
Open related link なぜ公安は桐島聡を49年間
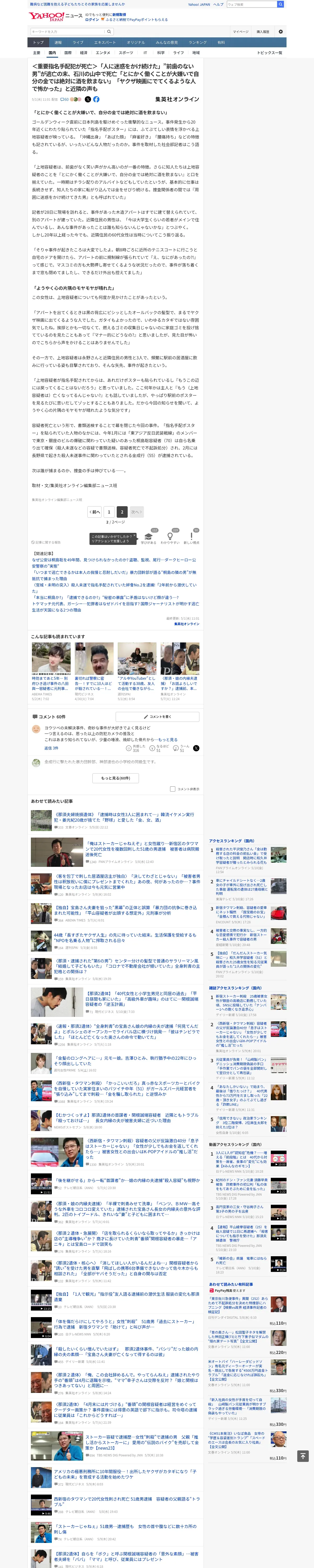click(x=114, y=563)
